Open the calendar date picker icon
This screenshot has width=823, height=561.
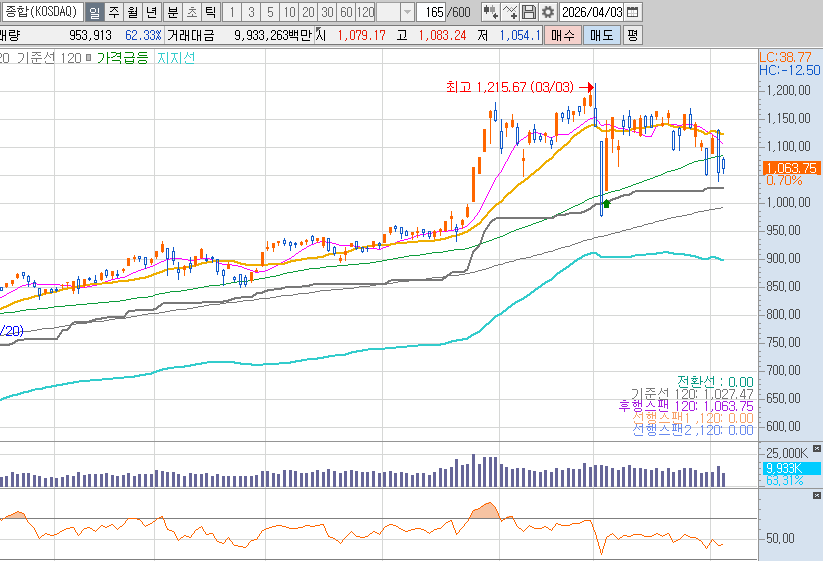click(x=633, y=12)
